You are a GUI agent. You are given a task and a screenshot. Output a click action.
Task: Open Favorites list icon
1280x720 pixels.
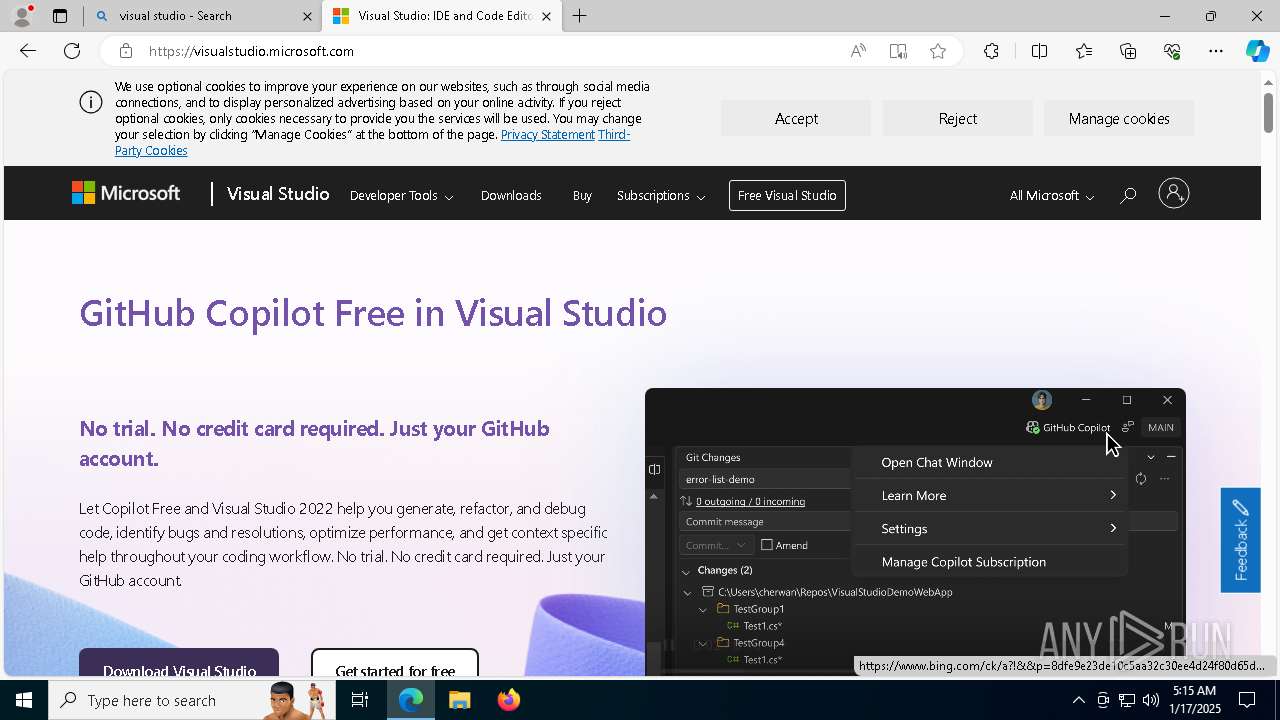click(x=1084, y=51)
